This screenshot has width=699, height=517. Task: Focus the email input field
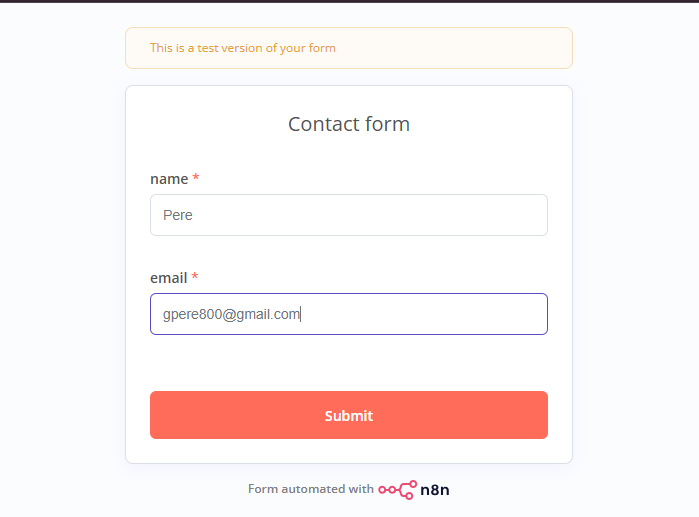349,314
